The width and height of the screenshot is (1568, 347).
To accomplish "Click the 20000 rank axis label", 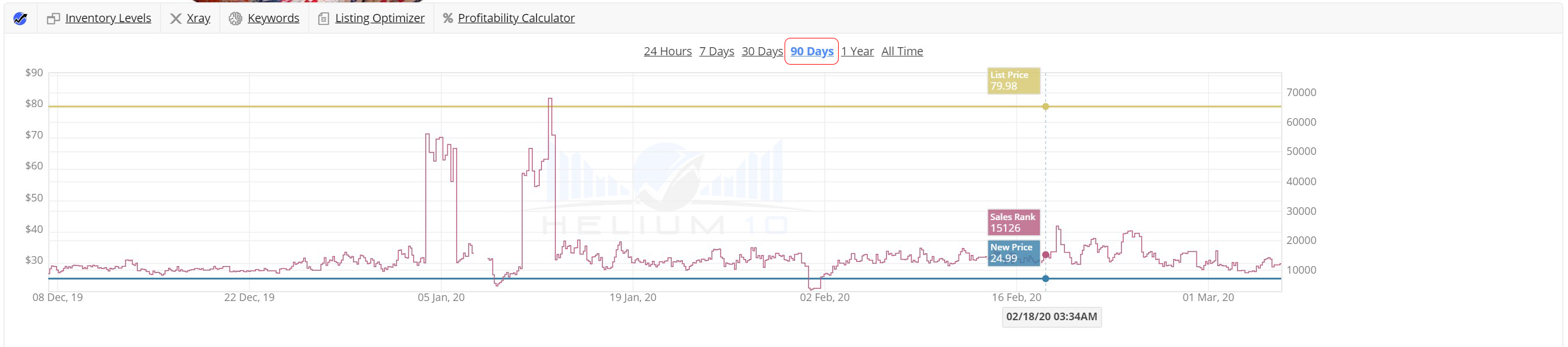I will [x=1302, y=241].
